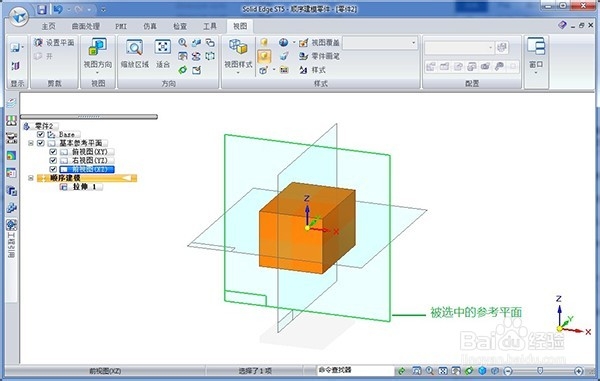Image resolution: width=600 pixels, height=381 pixels.
Task: Click the fit icon in status bar
Action: (x=443, y=370)
